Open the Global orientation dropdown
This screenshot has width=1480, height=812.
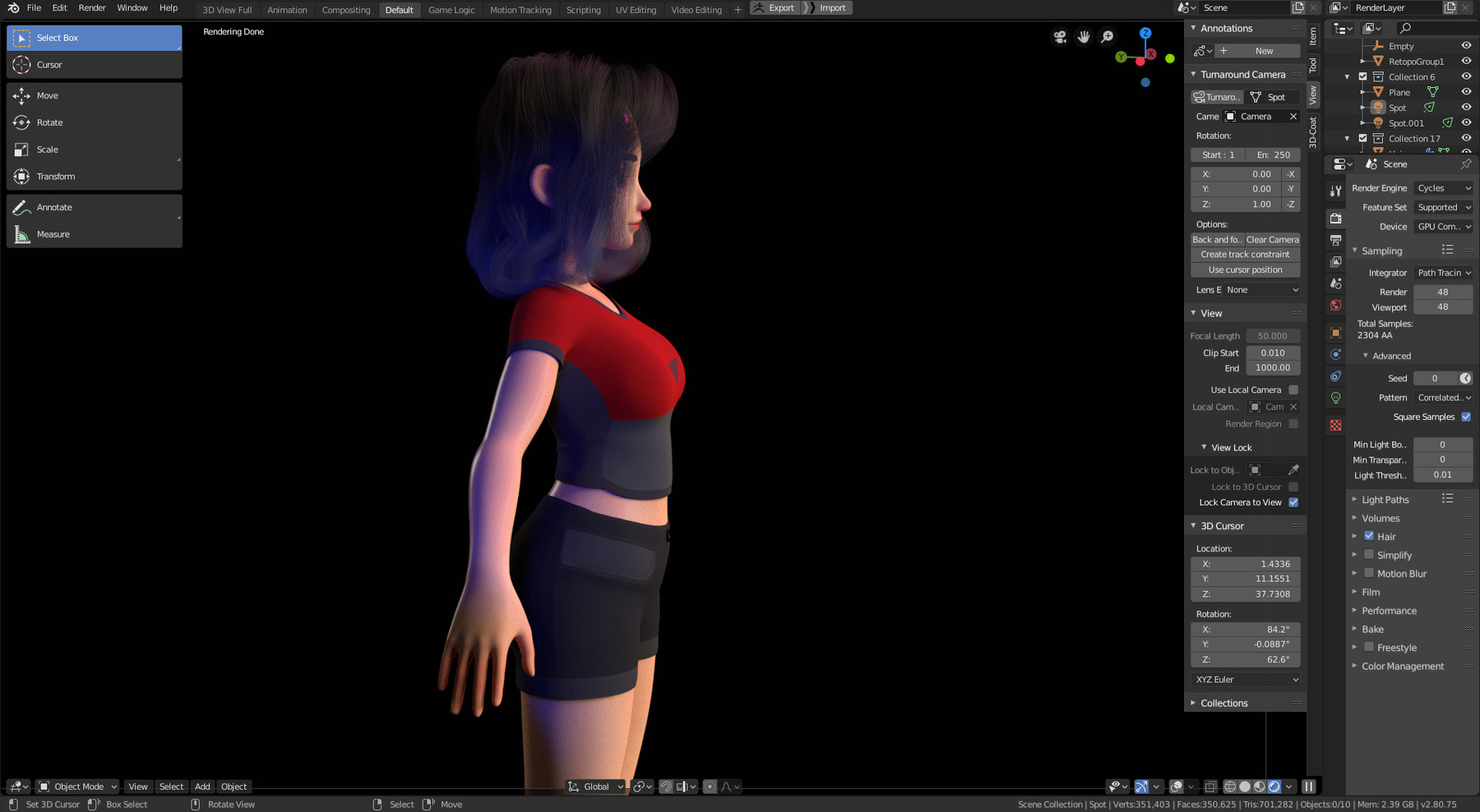pos(596,787)
